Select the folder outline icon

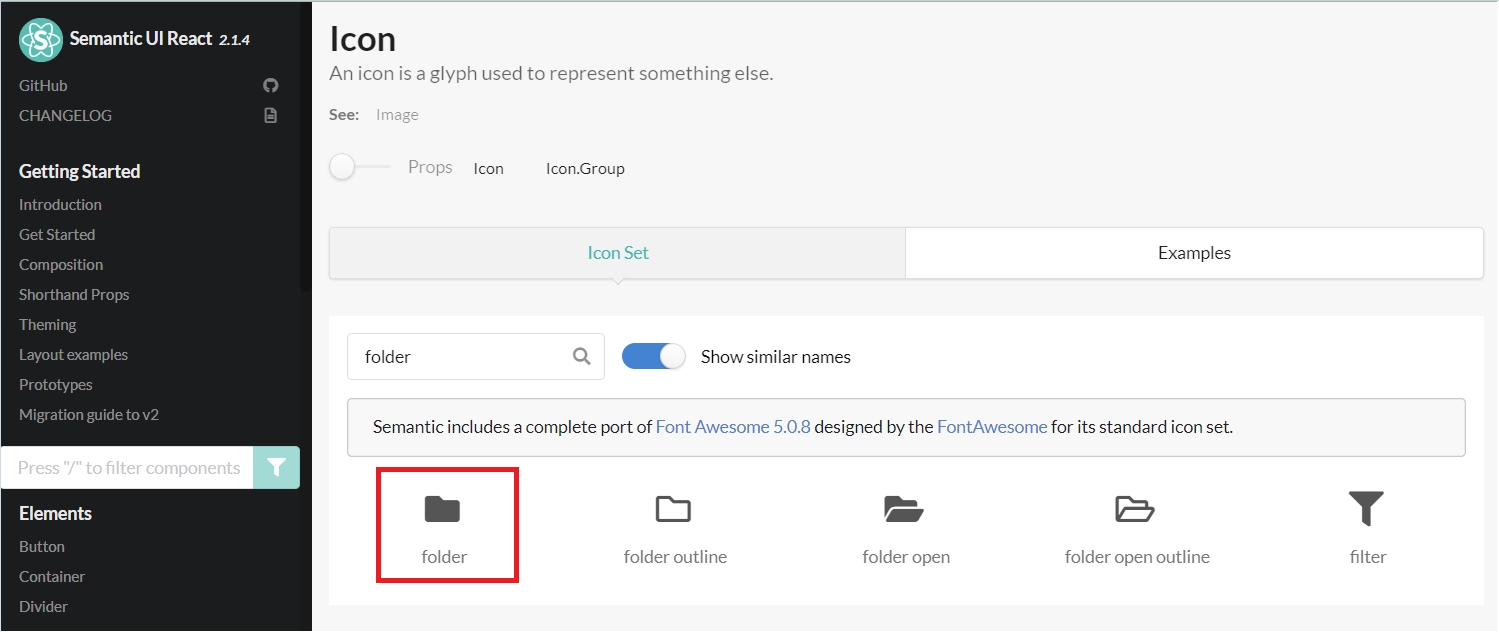point(673,510)
